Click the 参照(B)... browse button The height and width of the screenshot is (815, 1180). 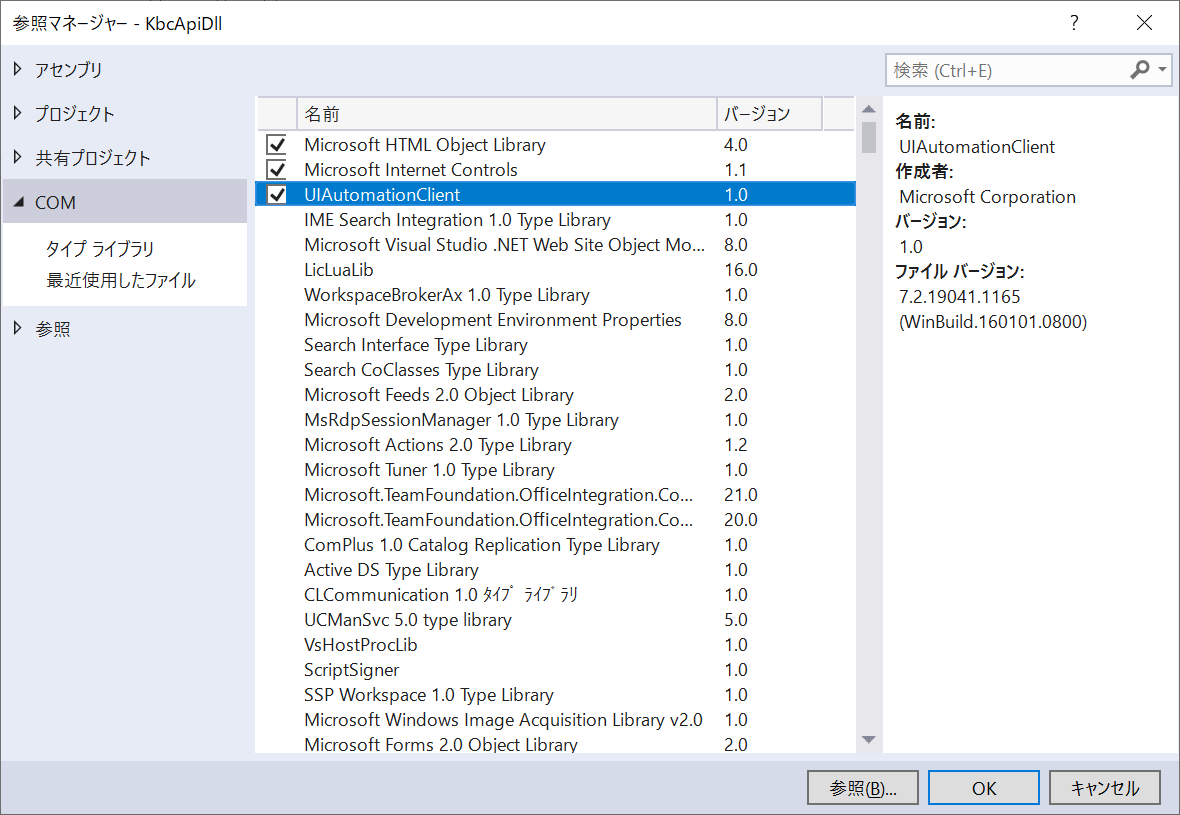pyautogui.click(x=862, y=788)
